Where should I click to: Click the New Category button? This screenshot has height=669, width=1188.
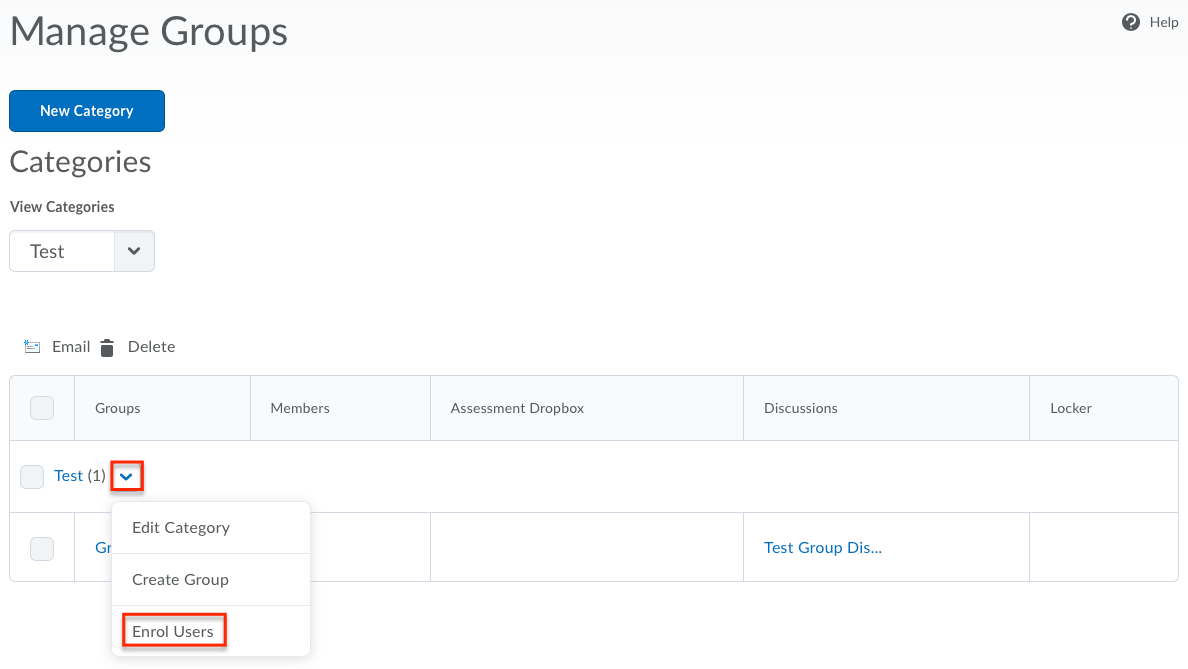pos(87,111)
